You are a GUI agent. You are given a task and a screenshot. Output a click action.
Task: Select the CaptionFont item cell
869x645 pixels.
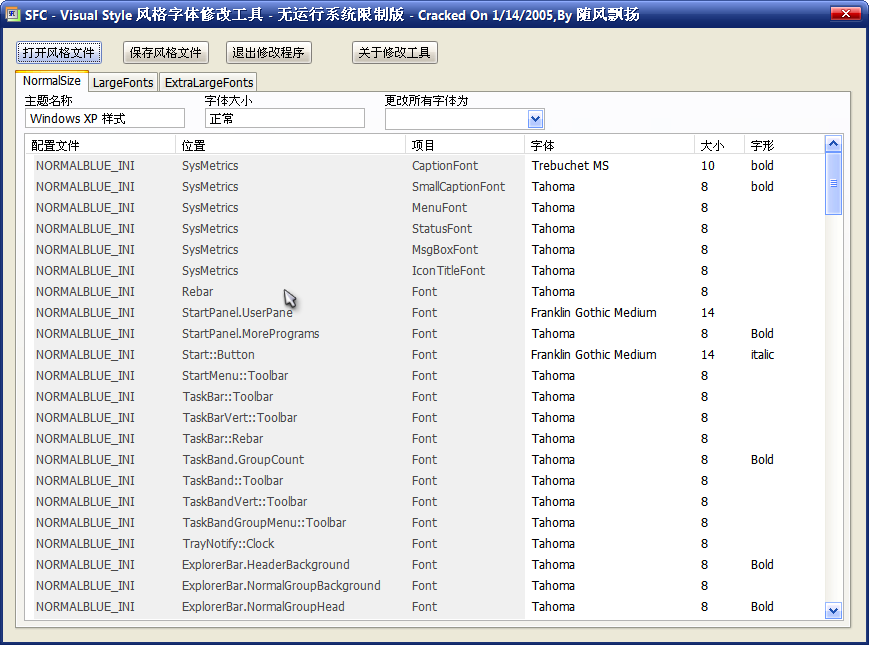pos(445,166)
